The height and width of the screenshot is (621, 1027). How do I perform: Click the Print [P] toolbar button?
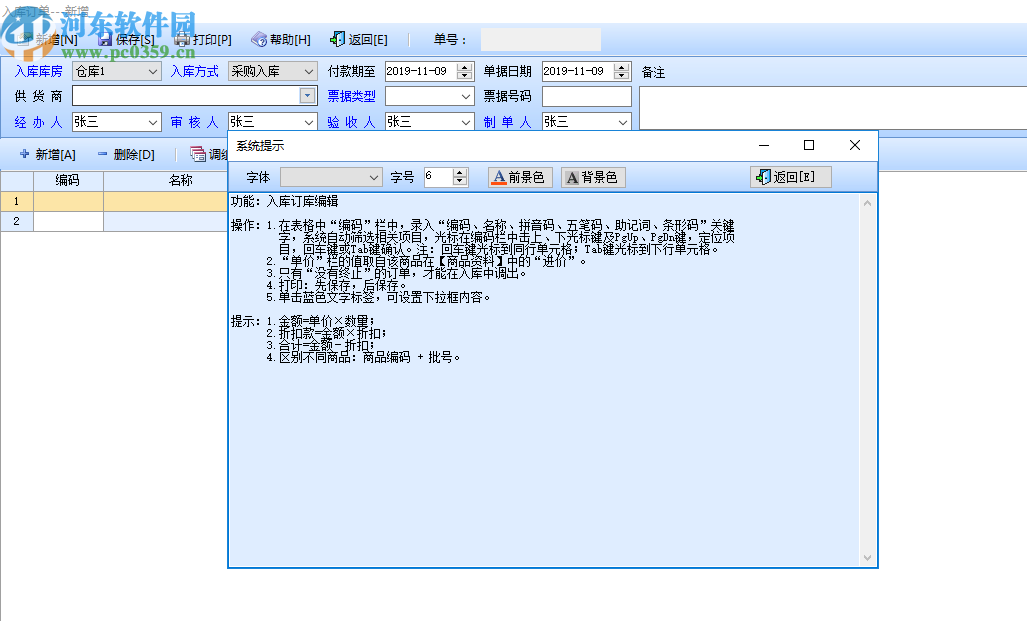click(203, 40)
